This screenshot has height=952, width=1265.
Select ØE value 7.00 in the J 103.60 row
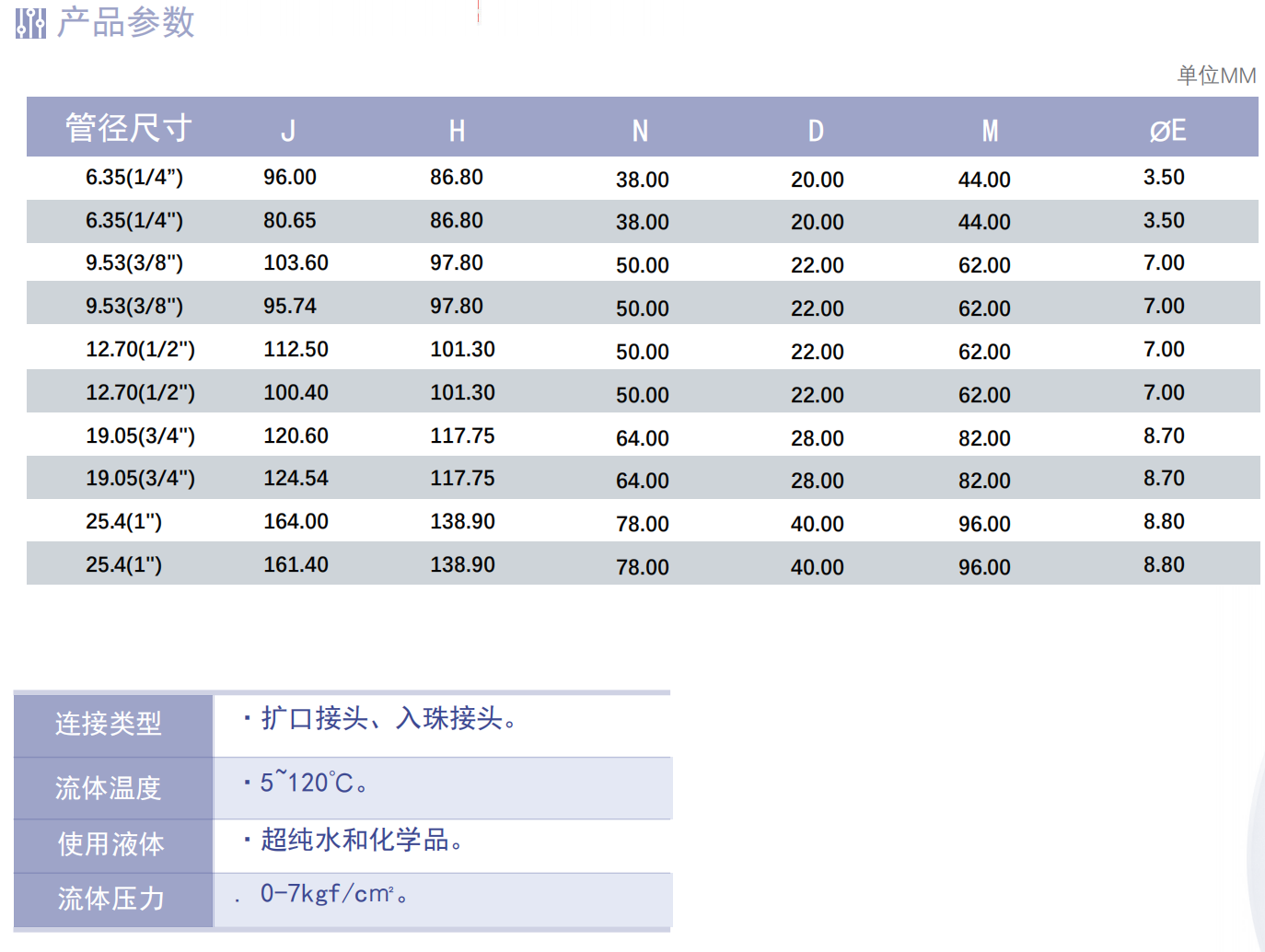pyautogui.click(x=1164, y=262)
